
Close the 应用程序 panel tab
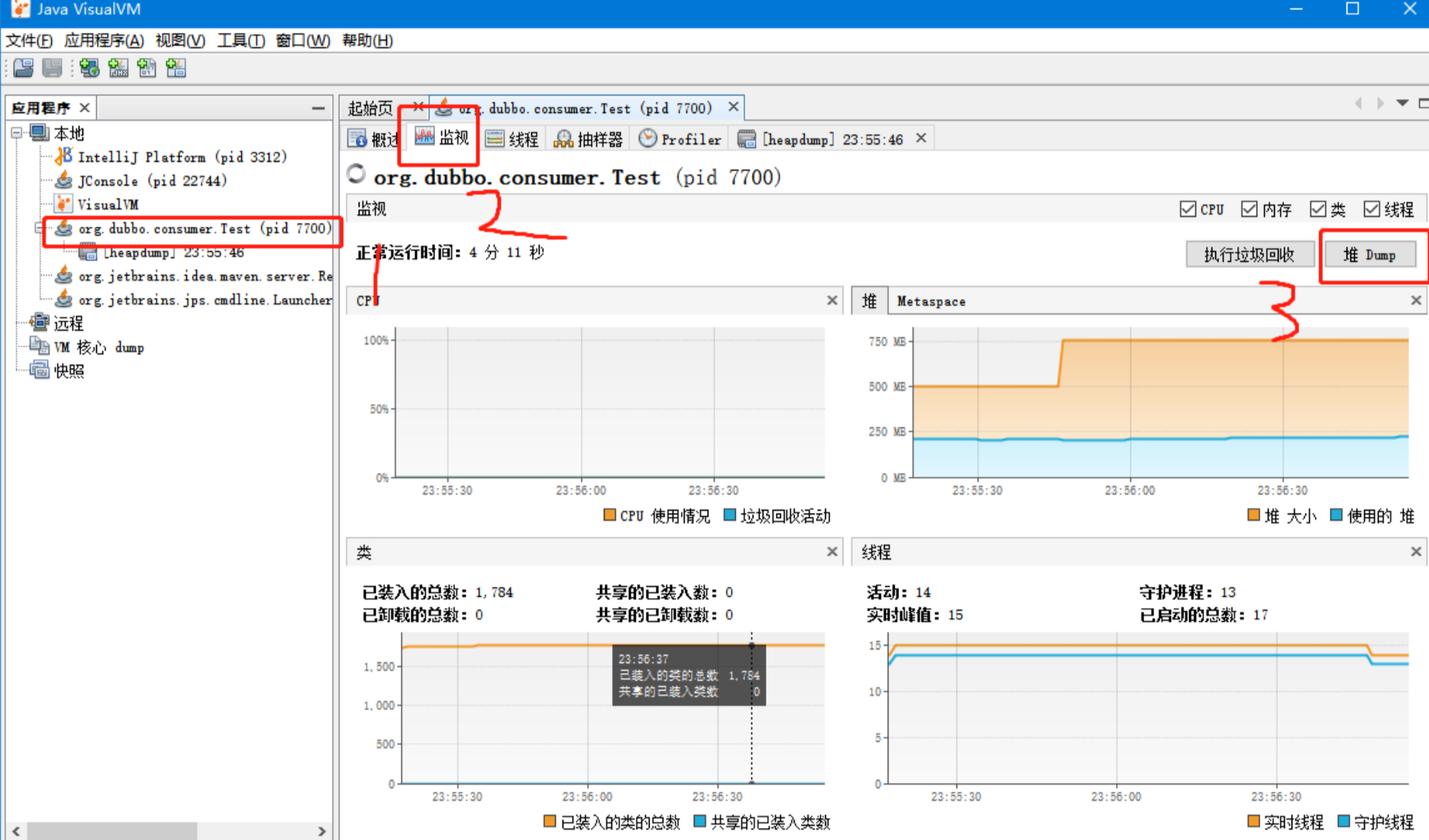click(85, 108)
